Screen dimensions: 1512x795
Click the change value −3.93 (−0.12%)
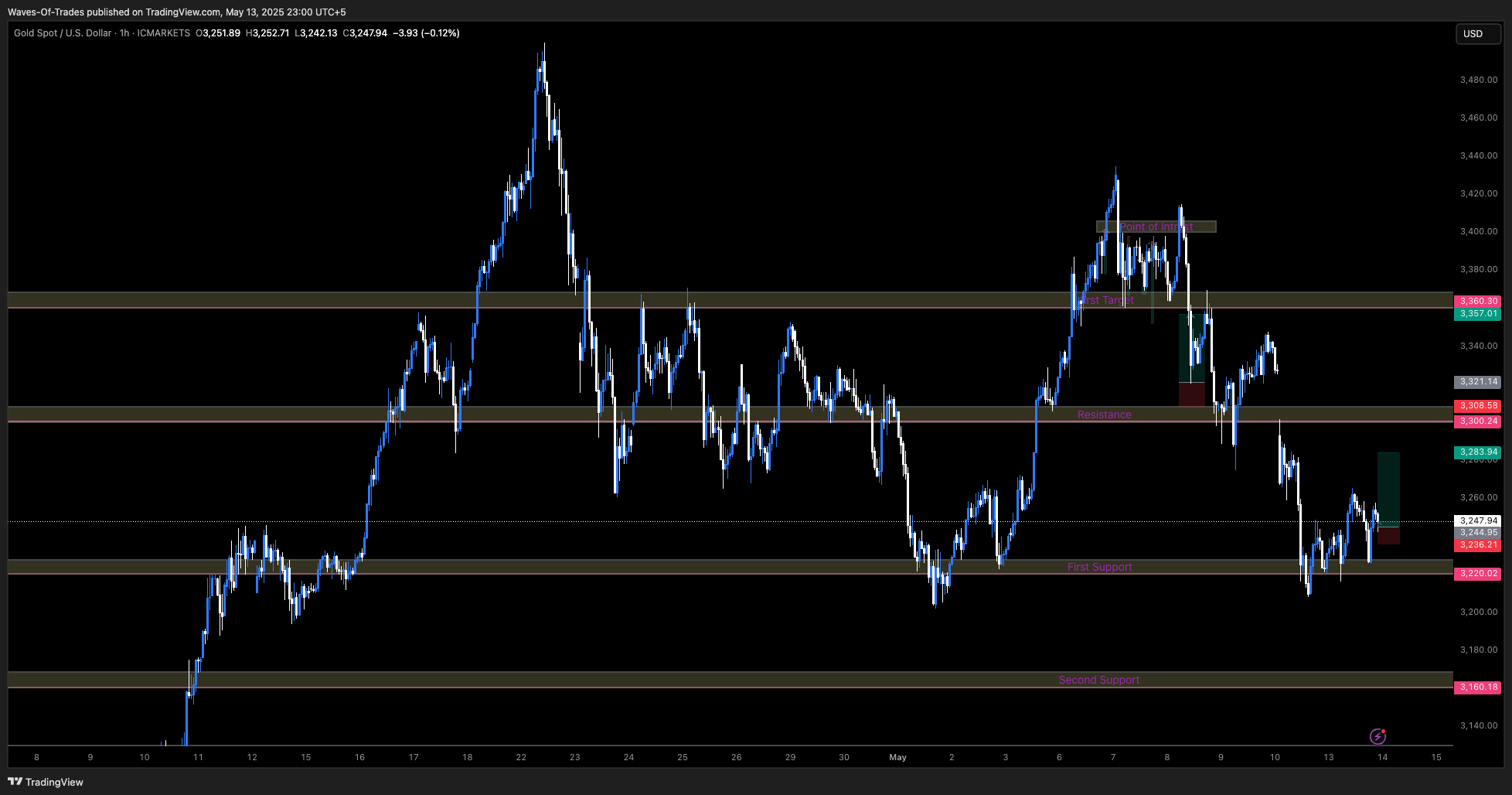(427, 33)
